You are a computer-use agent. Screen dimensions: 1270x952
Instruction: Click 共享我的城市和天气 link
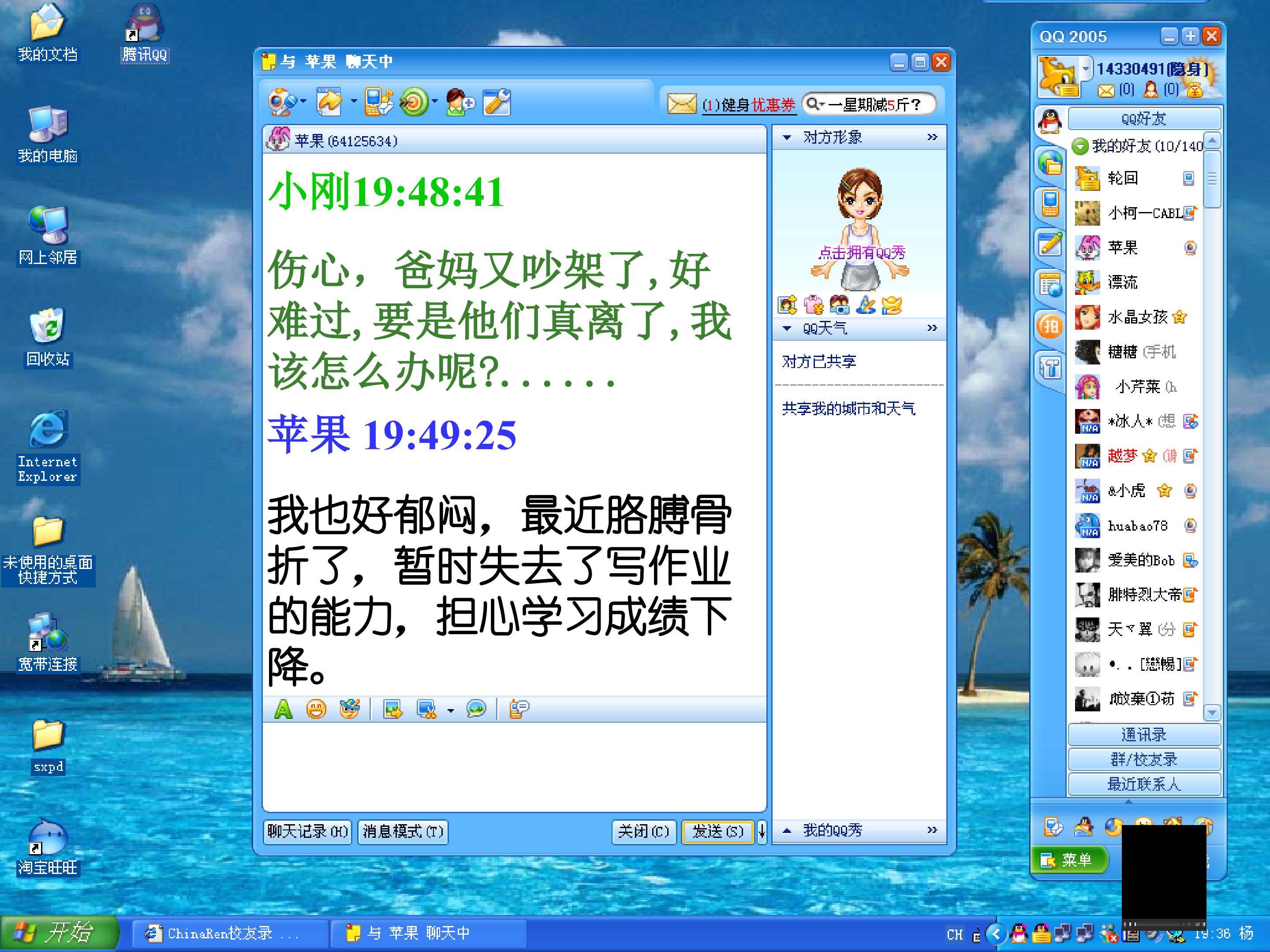[848, 409]
